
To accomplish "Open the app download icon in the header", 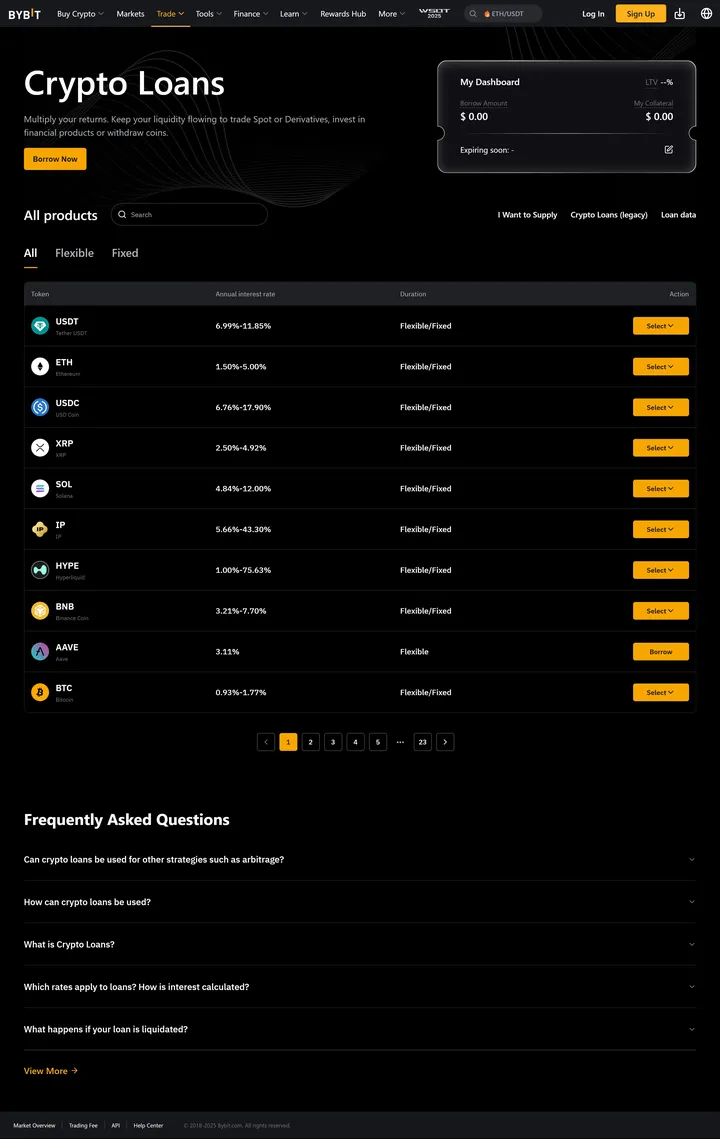I will click(678, 13).
